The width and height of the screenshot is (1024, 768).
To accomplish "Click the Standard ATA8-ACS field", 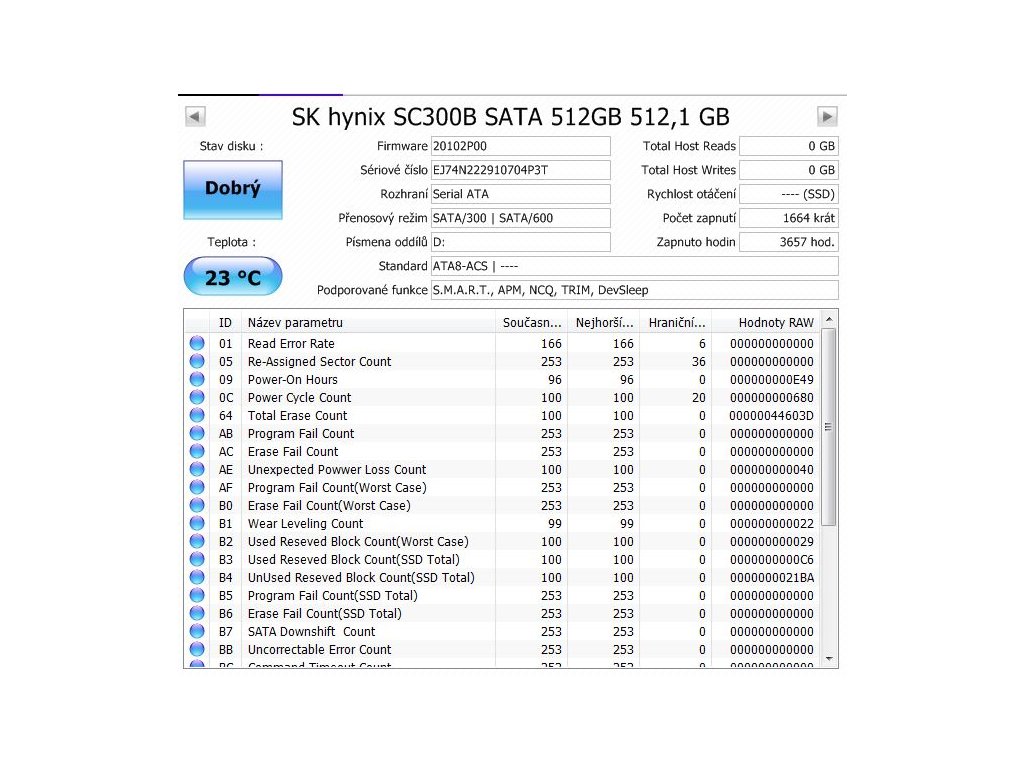I will coord(634,266).
